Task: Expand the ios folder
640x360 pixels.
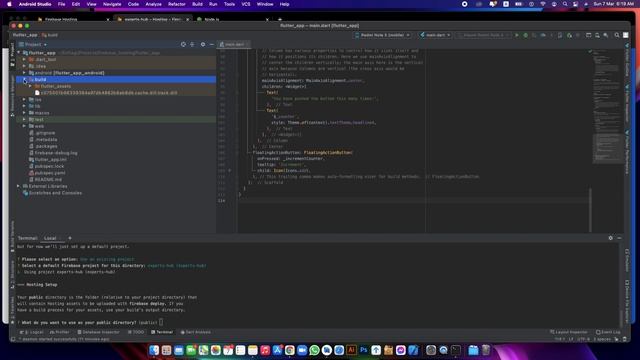Action: click(x=24, y=99)
